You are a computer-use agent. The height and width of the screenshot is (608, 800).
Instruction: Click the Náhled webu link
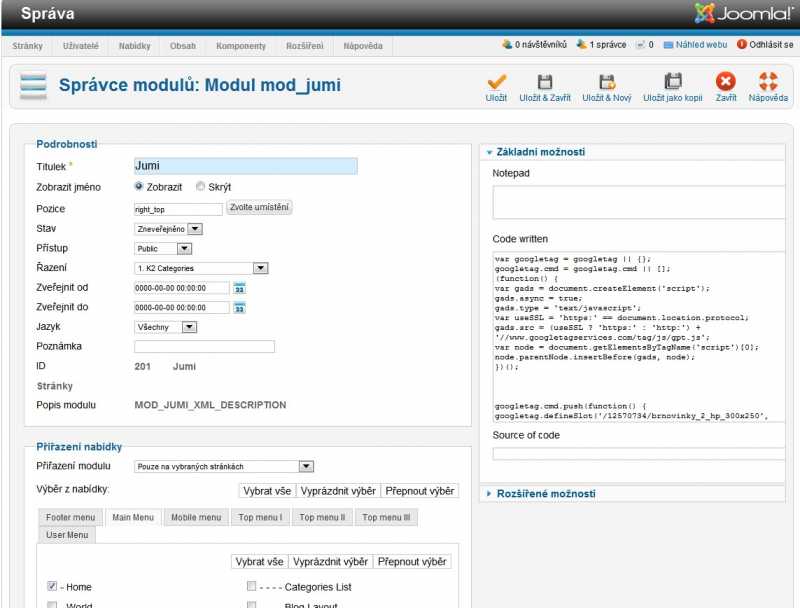coord(701,45)
